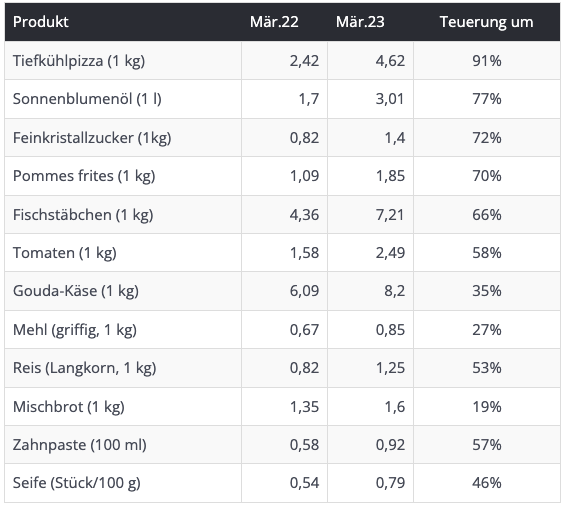Select the Fischstäbchen (1 kg) cell

[x=83, y=215]
